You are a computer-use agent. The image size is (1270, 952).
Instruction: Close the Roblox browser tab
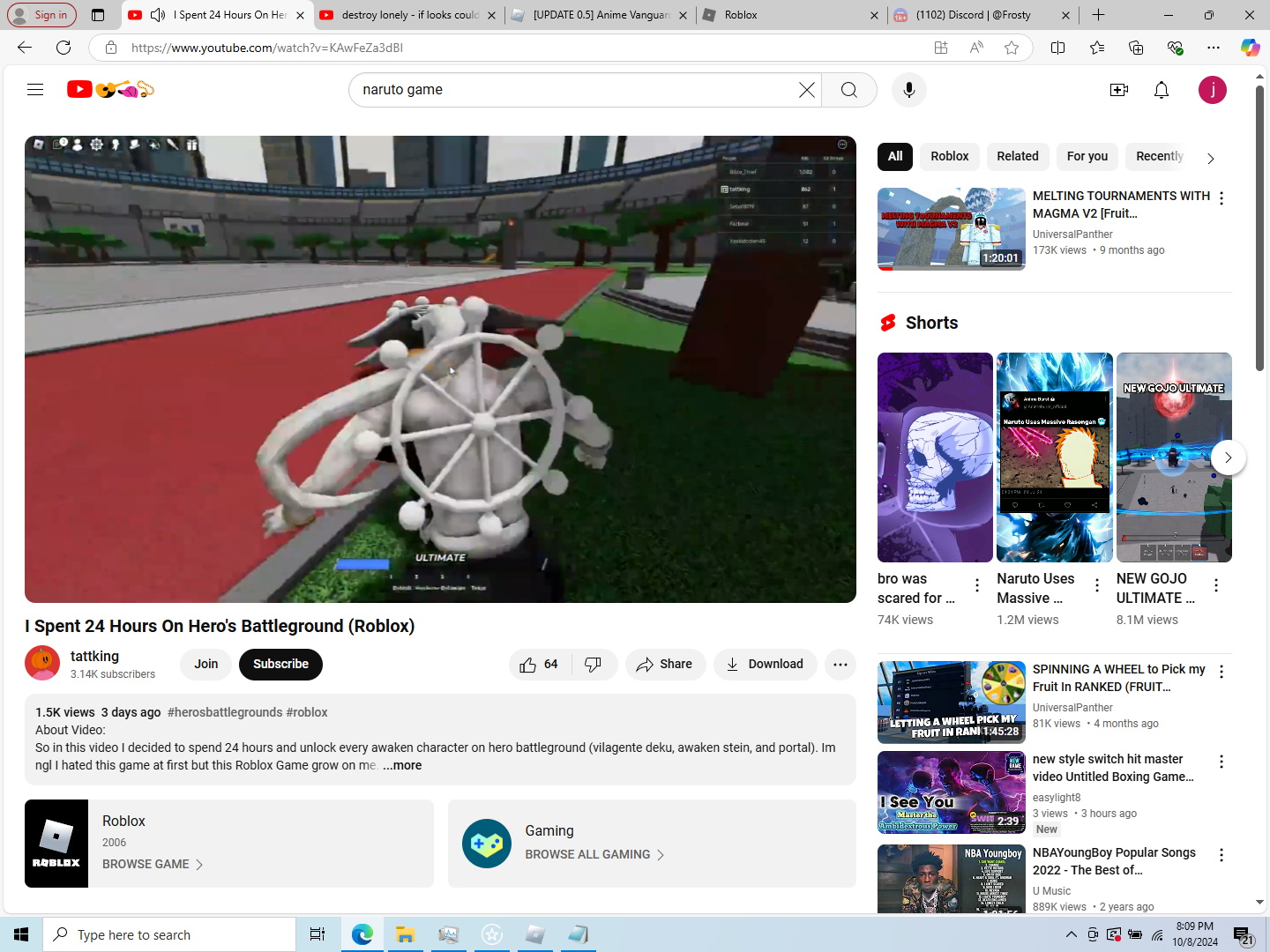point(874,15)
